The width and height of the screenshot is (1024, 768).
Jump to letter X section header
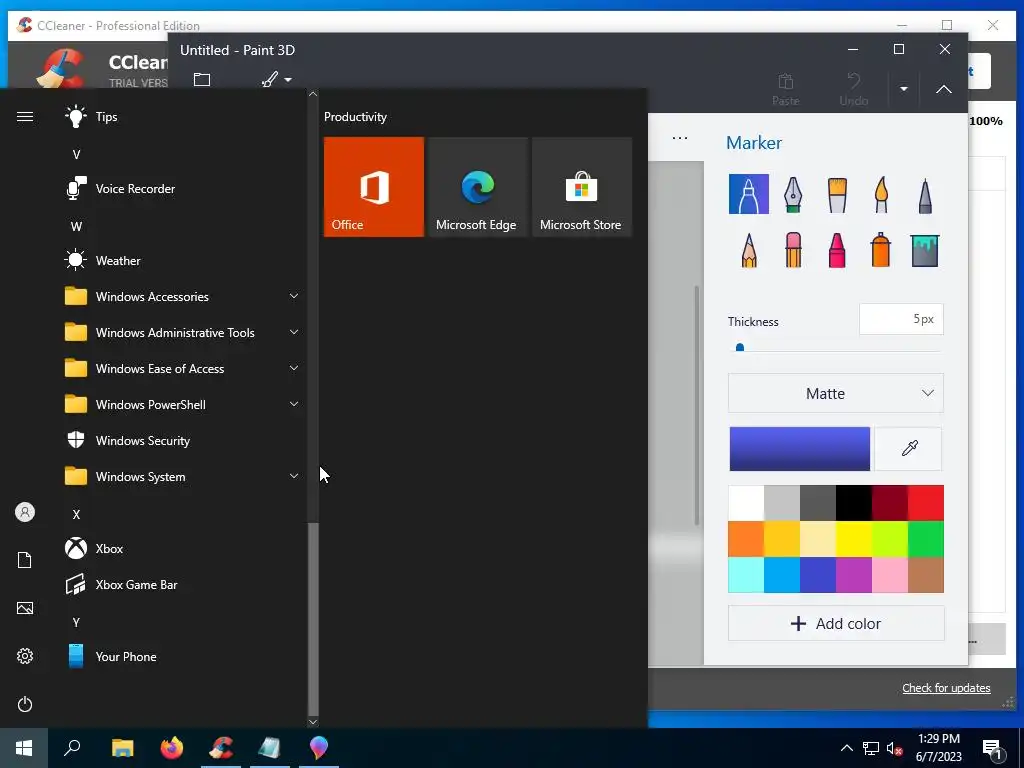(x=76, y=515)
